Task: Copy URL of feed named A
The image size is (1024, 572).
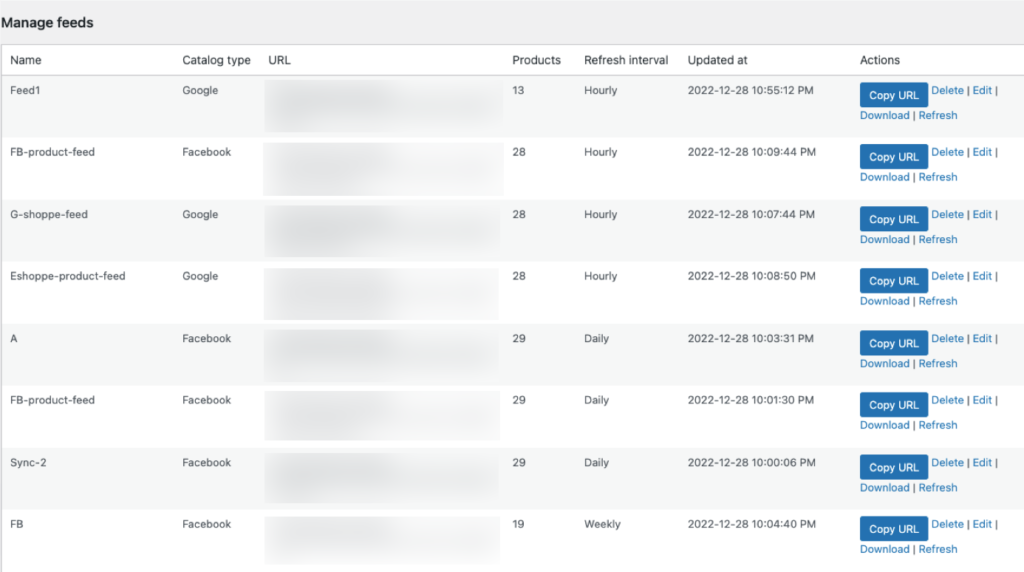Action: coord(894,343)
